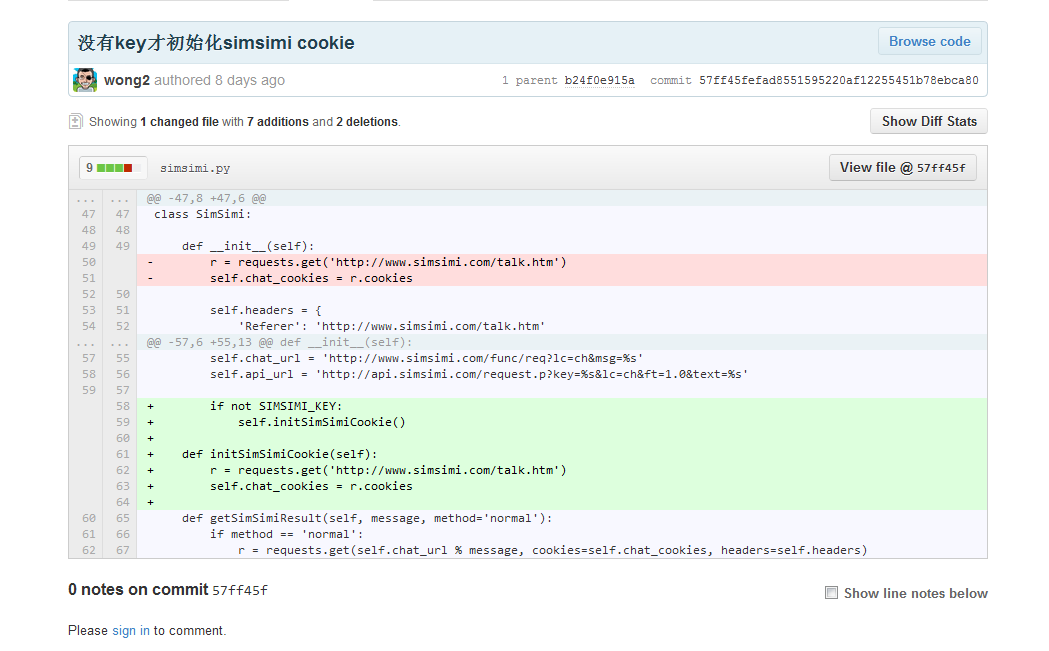Click the changed files diff icon
This screenshot has width=1049, height=651.
pos(75,122)
